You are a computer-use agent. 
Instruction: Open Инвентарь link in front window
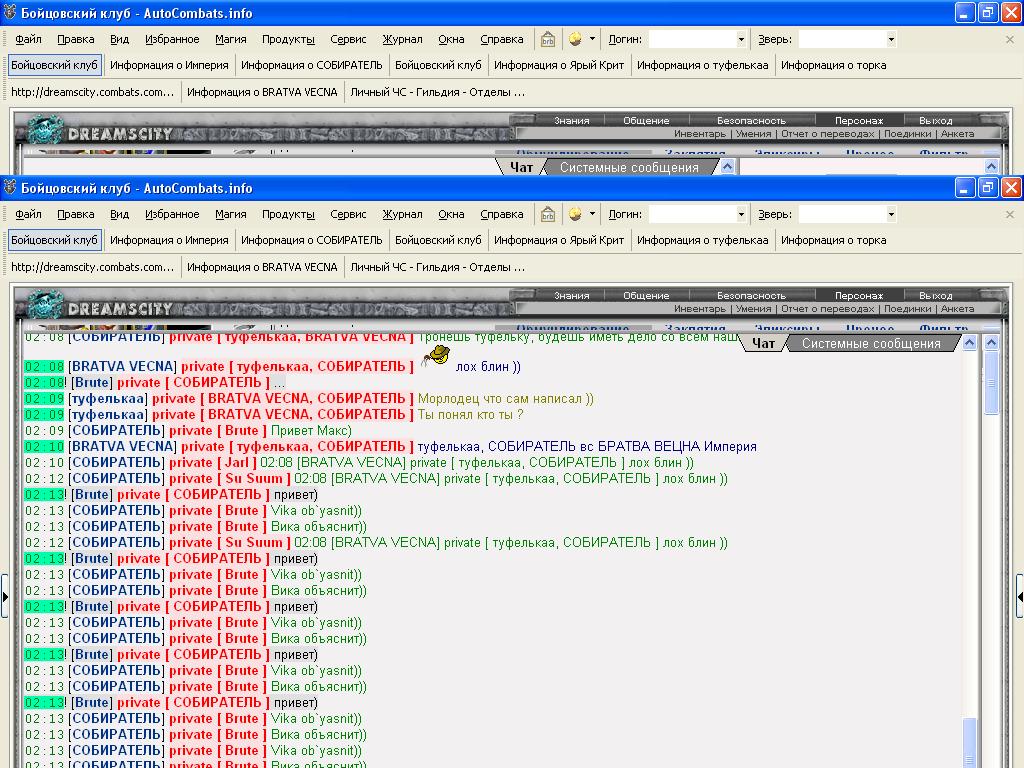[x=700, y=309]
